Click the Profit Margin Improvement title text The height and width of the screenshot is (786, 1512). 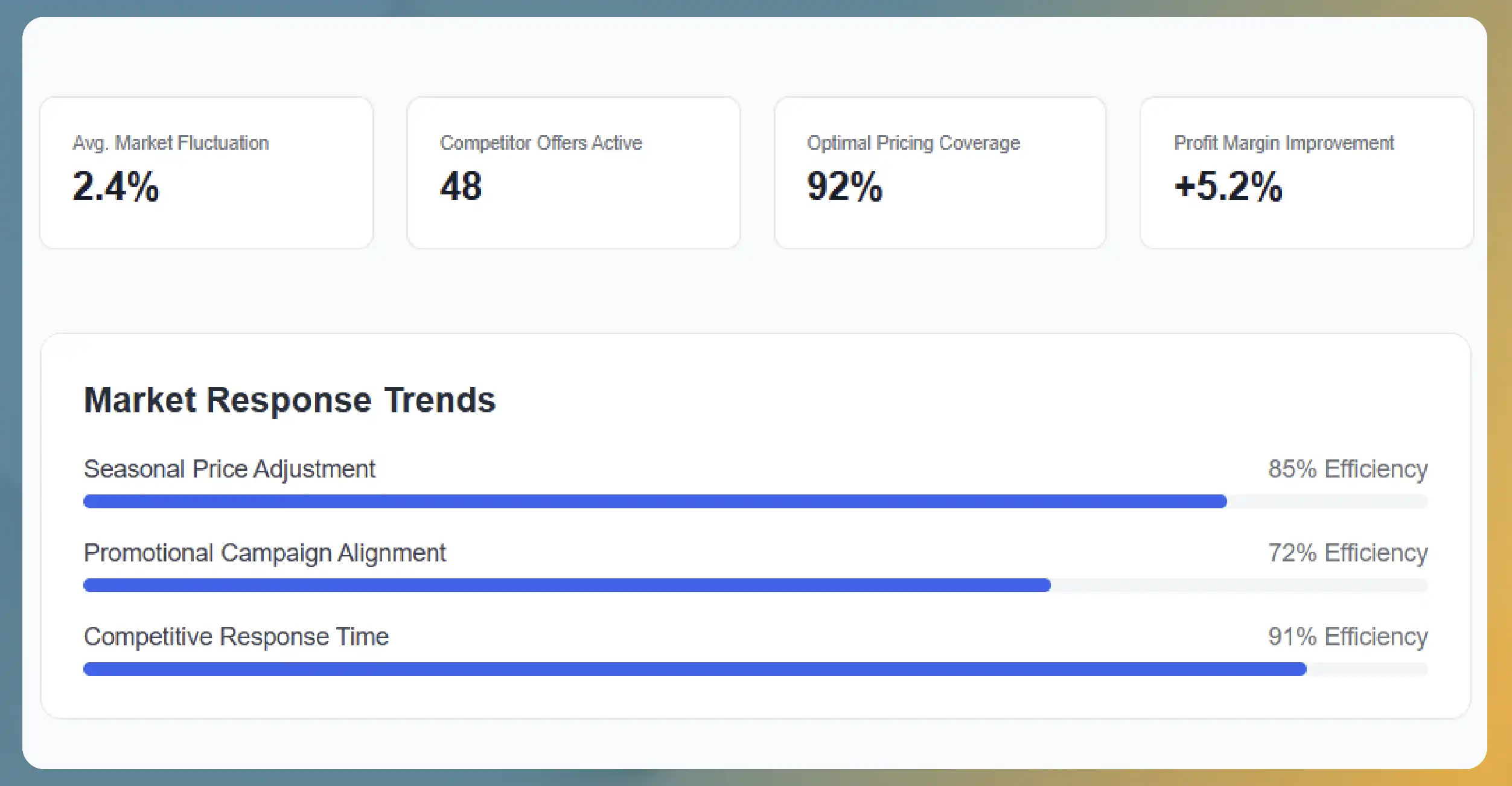(x=1284, y=143)
